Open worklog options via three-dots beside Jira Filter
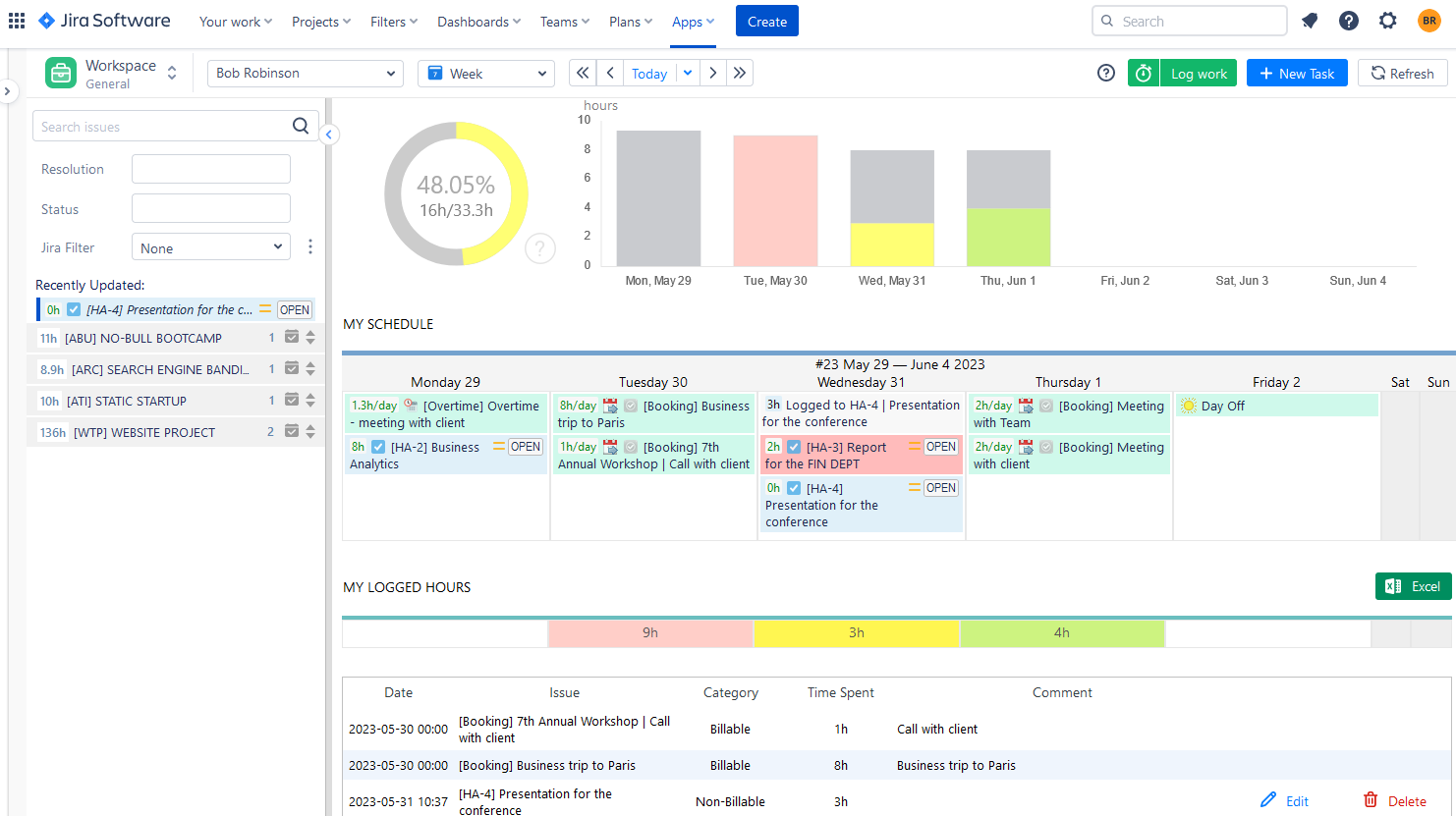This screenshot has width=1456, height=816. click(310, 246)
